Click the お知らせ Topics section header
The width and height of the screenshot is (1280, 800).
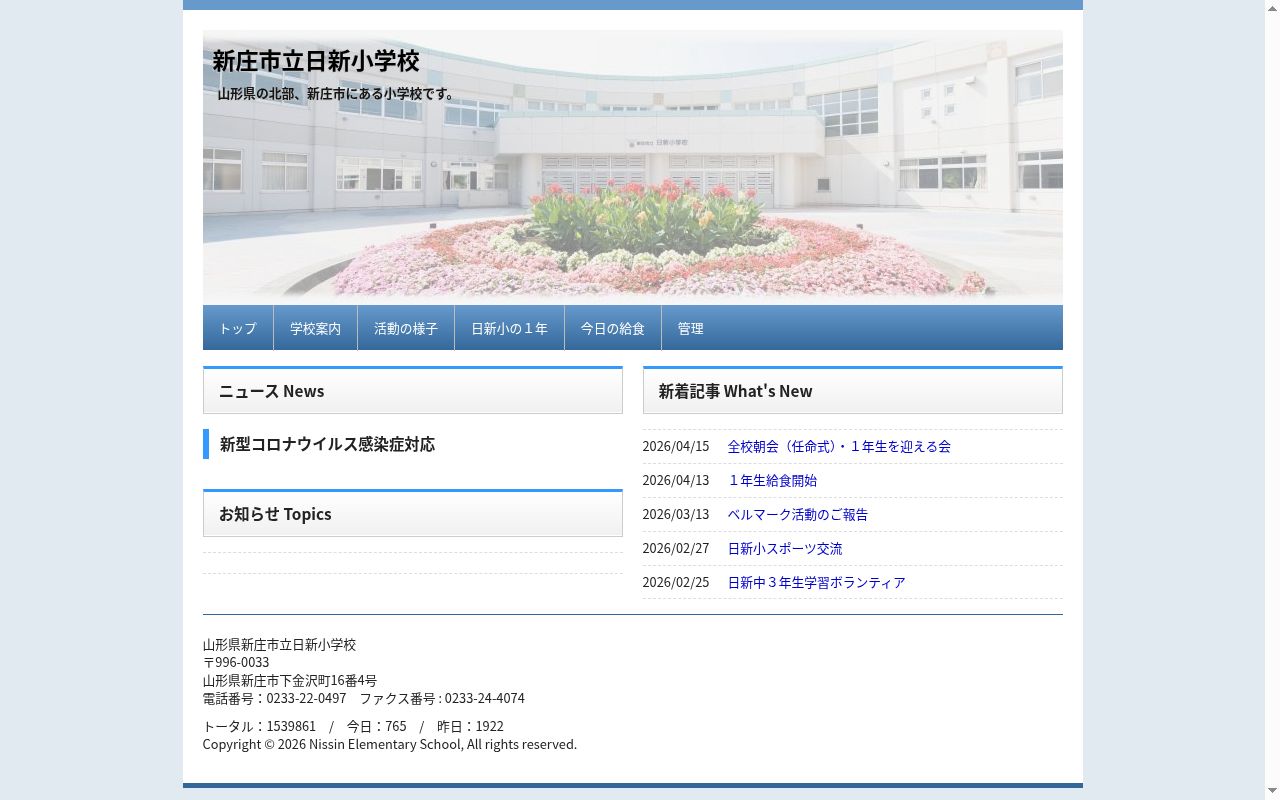(x=413, y=513)
